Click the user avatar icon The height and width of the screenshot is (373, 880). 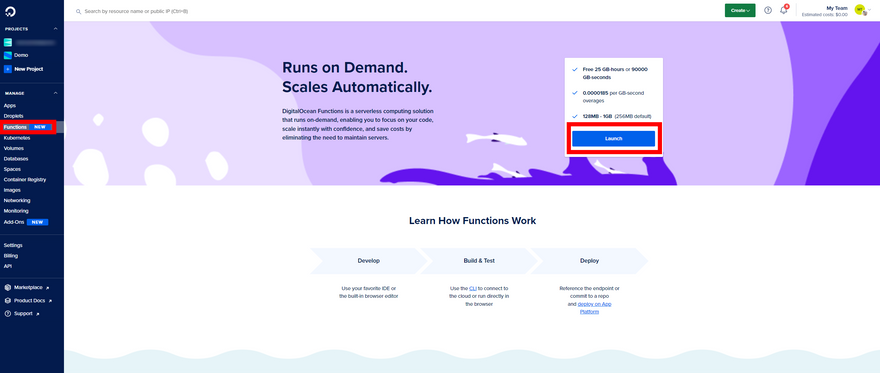coord(859,10)
